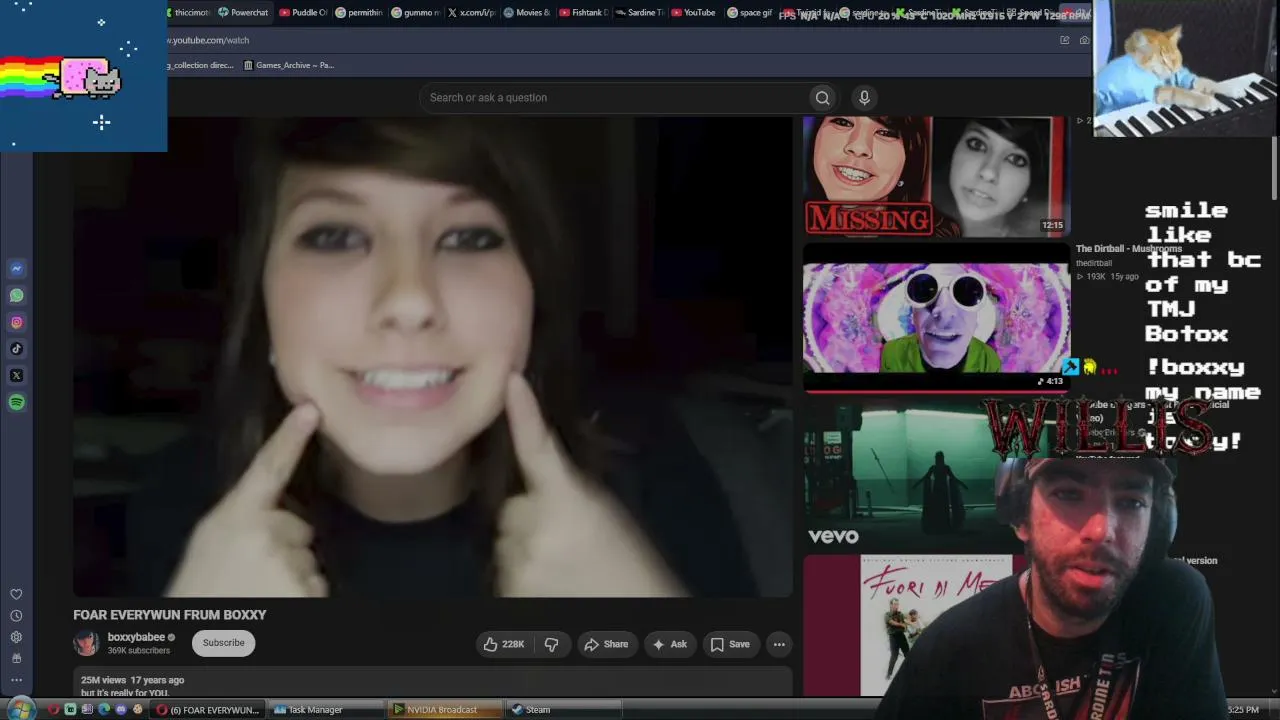Click the Ask button under the video
The width and height of the screenshot is (1280, 720).
click(670, 644)
